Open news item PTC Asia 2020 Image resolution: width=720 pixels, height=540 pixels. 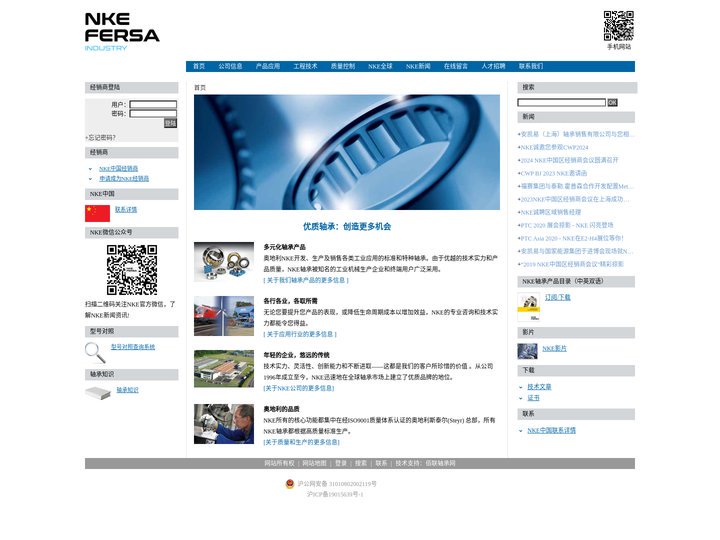pos(572,238)
